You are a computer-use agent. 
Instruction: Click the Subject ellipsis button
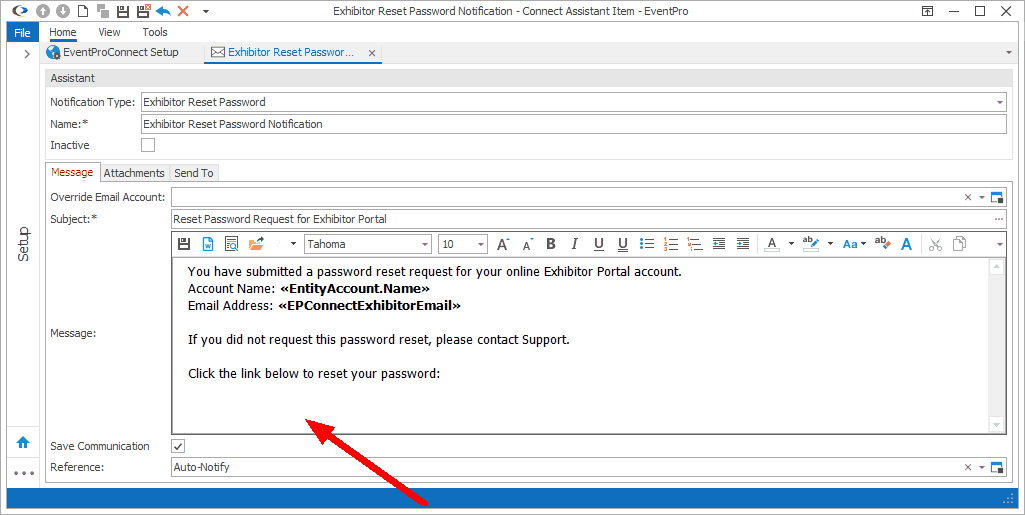(x=998, y=220)
